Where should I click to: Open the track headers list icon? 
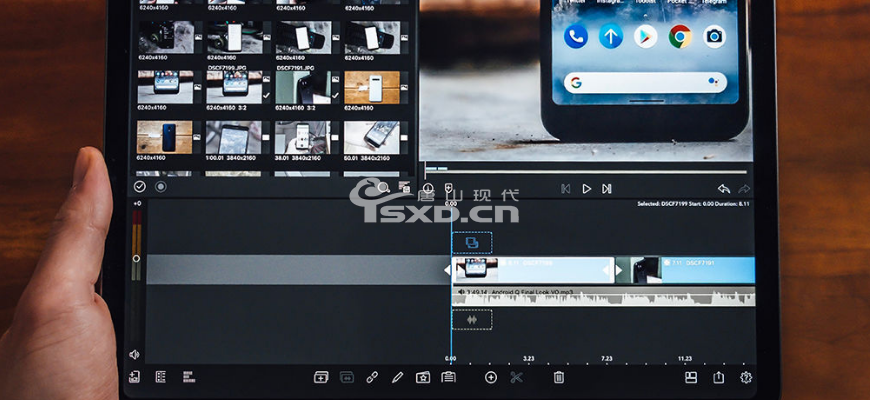click(x=161, y=377)
